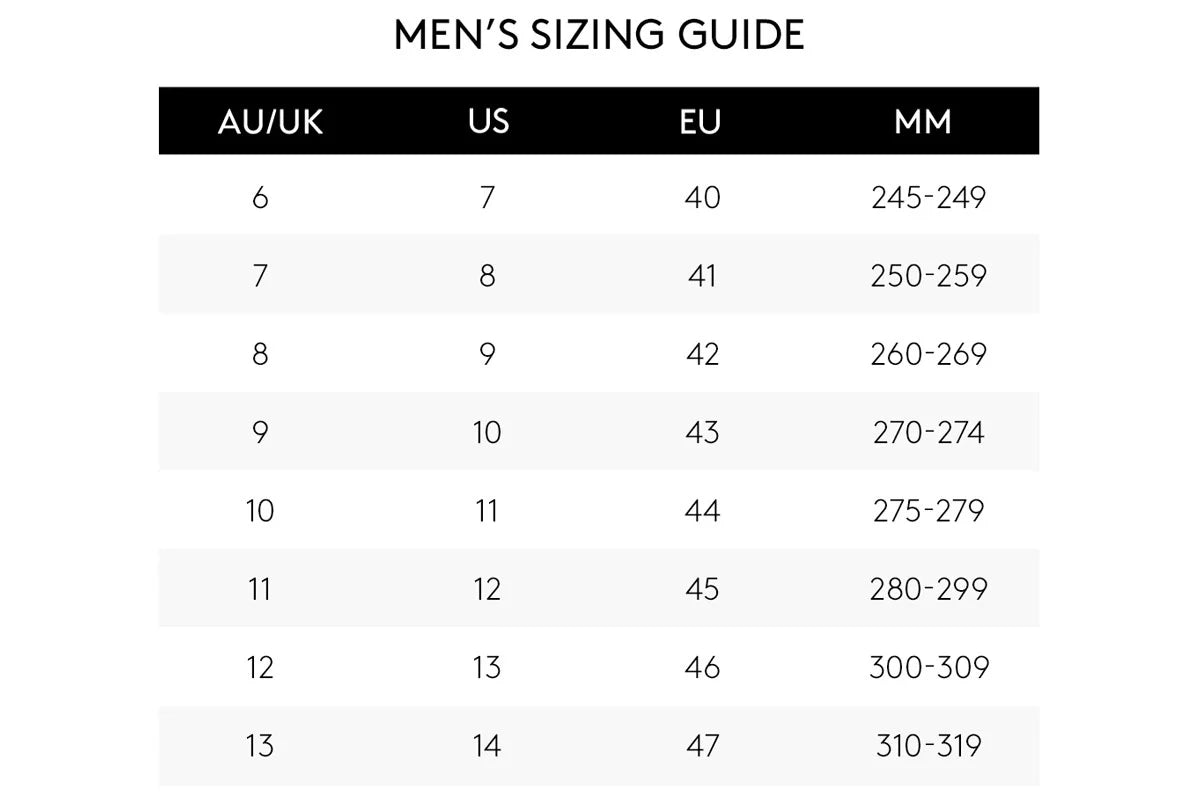Click the US column header
Image resolution: width=1200 pixels, height=800 pixels.
[x=488, y=121]
